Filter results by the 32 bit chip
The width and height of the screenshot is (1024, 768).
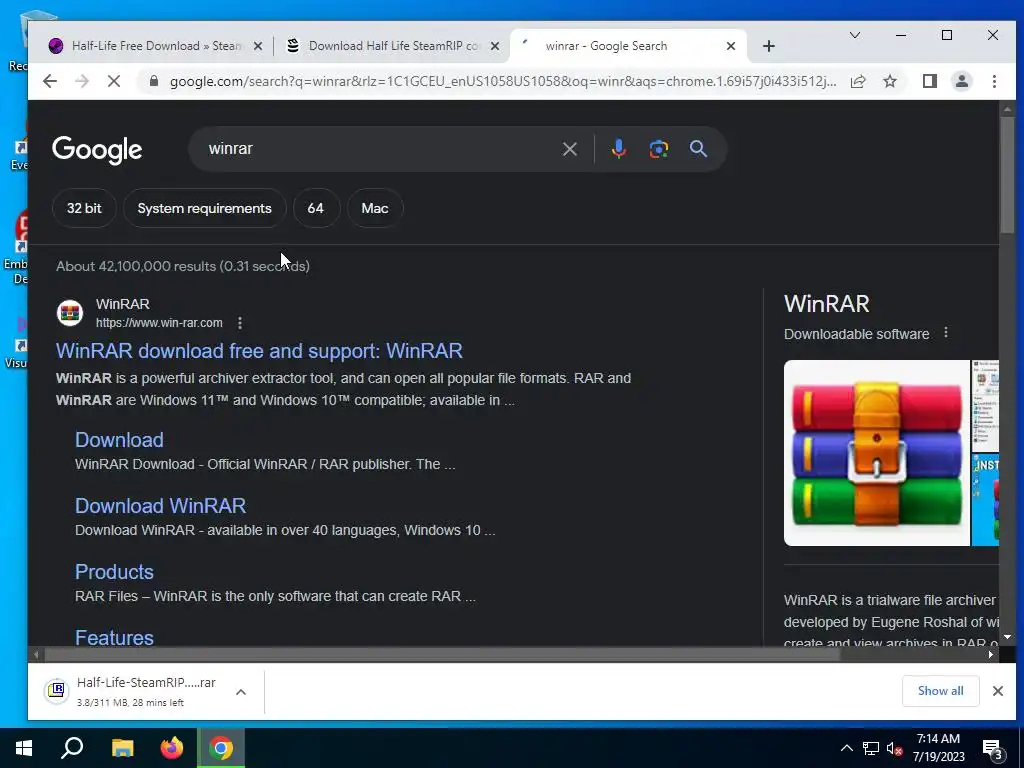[84, 208]
